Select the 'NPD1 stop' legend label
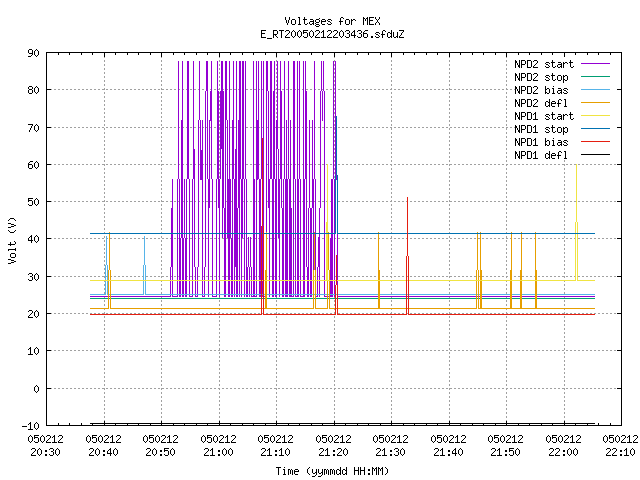Screen dimensions: 640x480 [541, 129]
